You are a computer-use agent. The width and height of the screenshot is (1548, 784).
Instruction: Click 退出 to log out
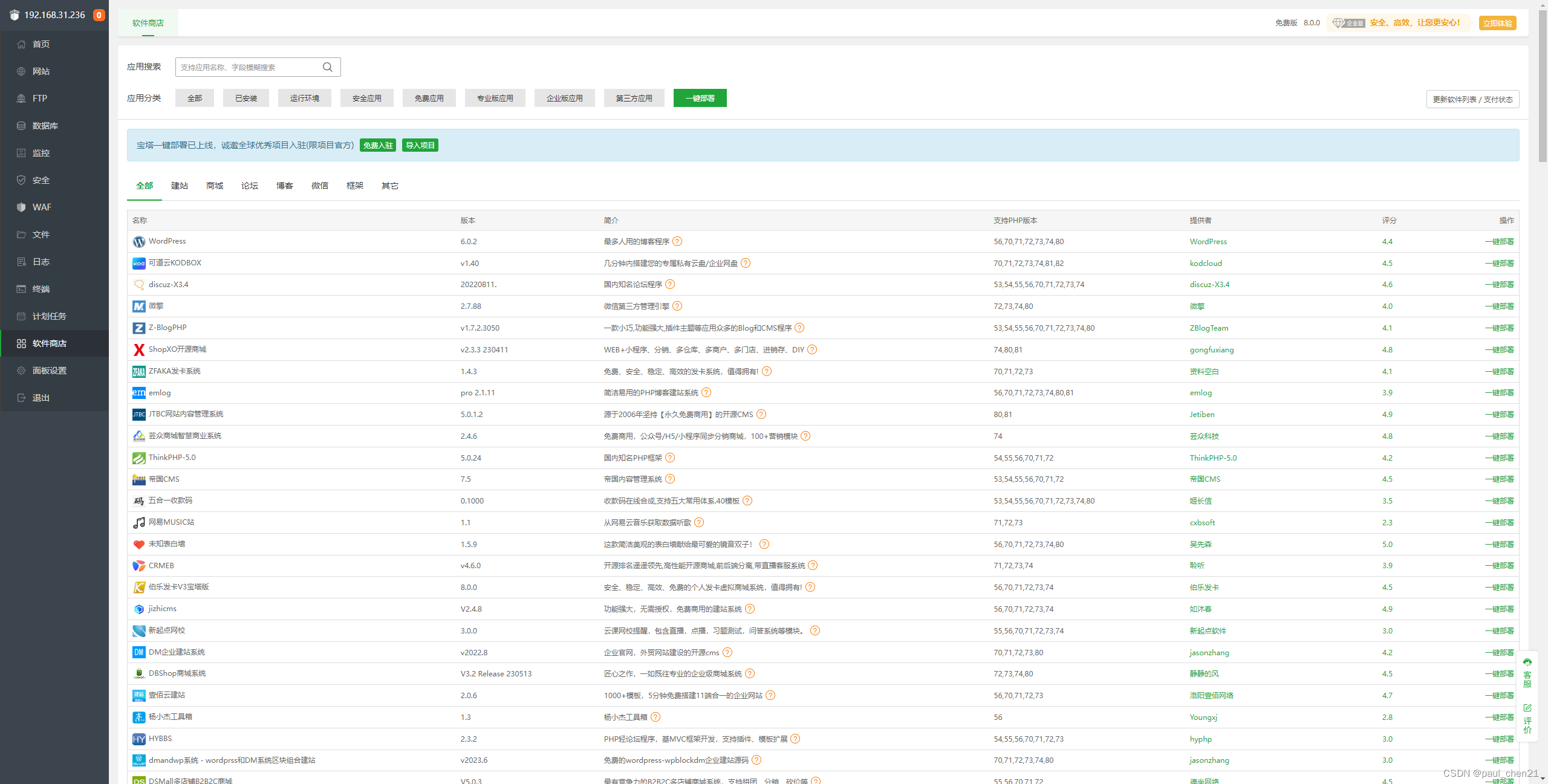coord(41,397)
